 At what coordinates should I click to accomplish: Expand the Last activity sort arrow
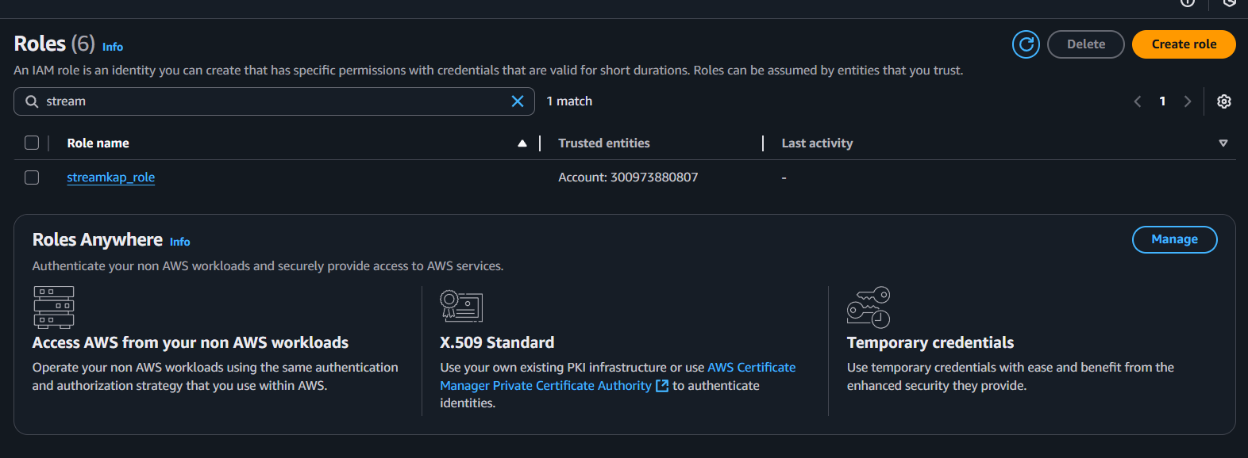1223,143
